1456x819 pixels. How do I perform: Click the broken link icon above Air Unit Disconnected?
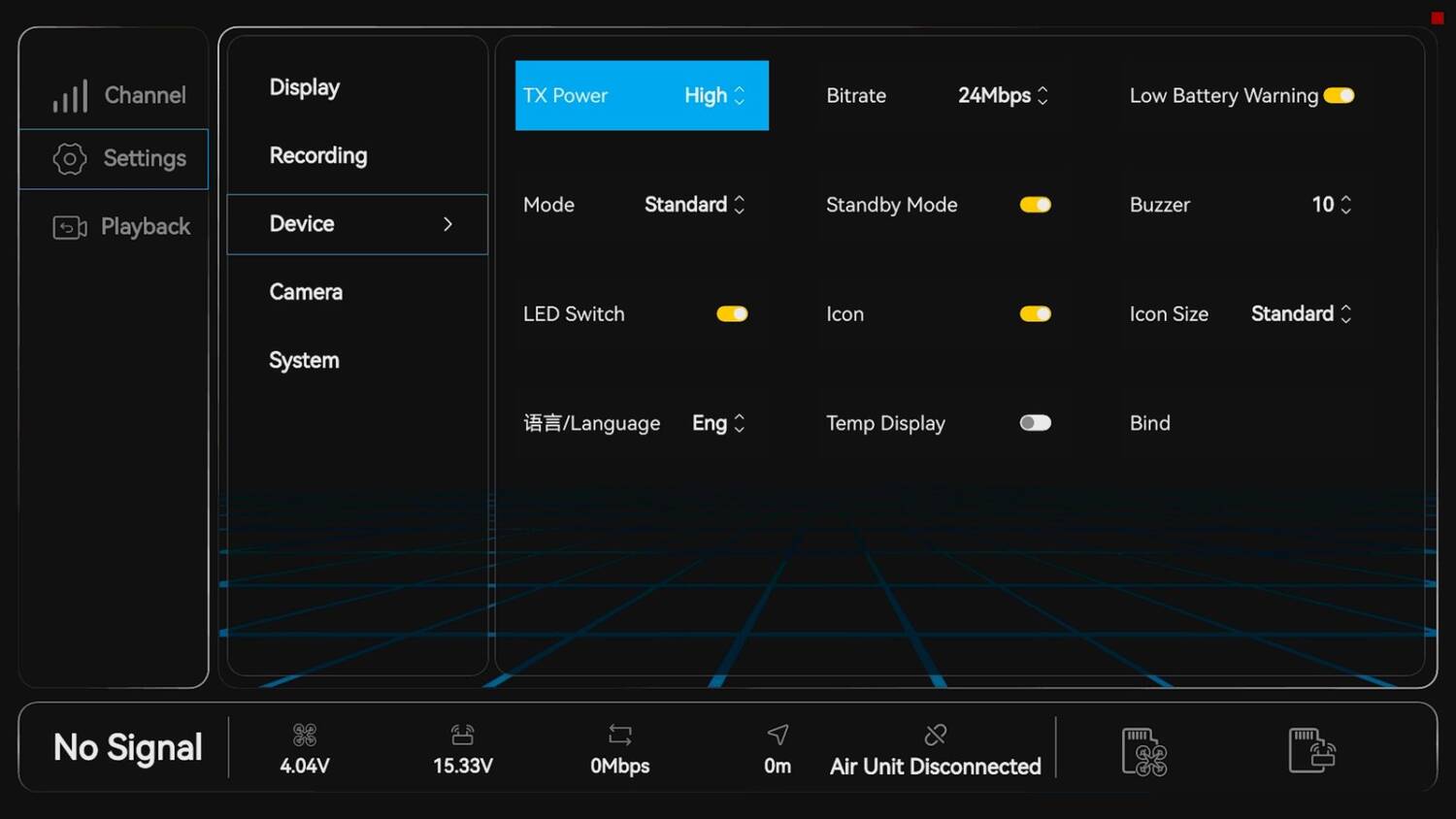936,735
